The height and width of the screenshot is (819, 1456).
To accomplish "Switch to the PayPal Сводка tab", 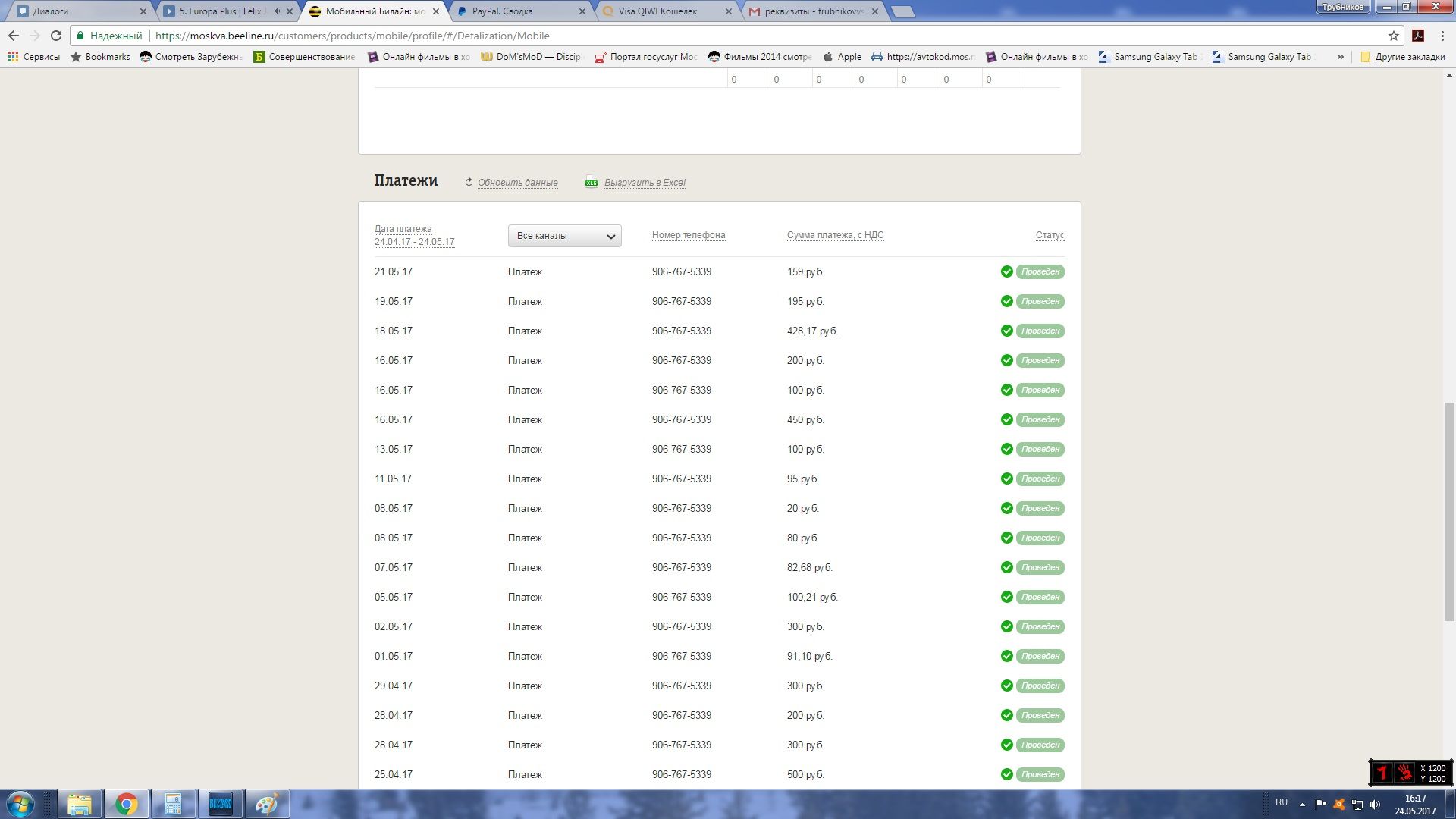I will 502,11.
